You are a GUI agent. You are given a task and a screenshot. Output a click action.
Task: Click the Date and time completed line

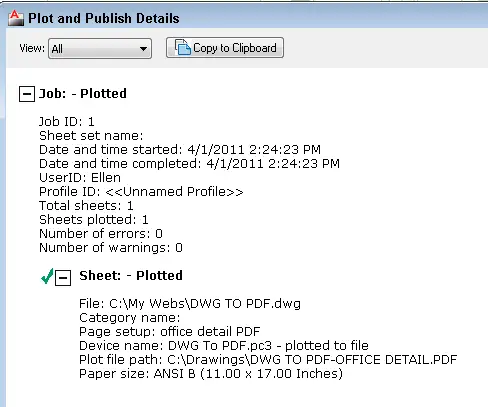pos(189,164)
